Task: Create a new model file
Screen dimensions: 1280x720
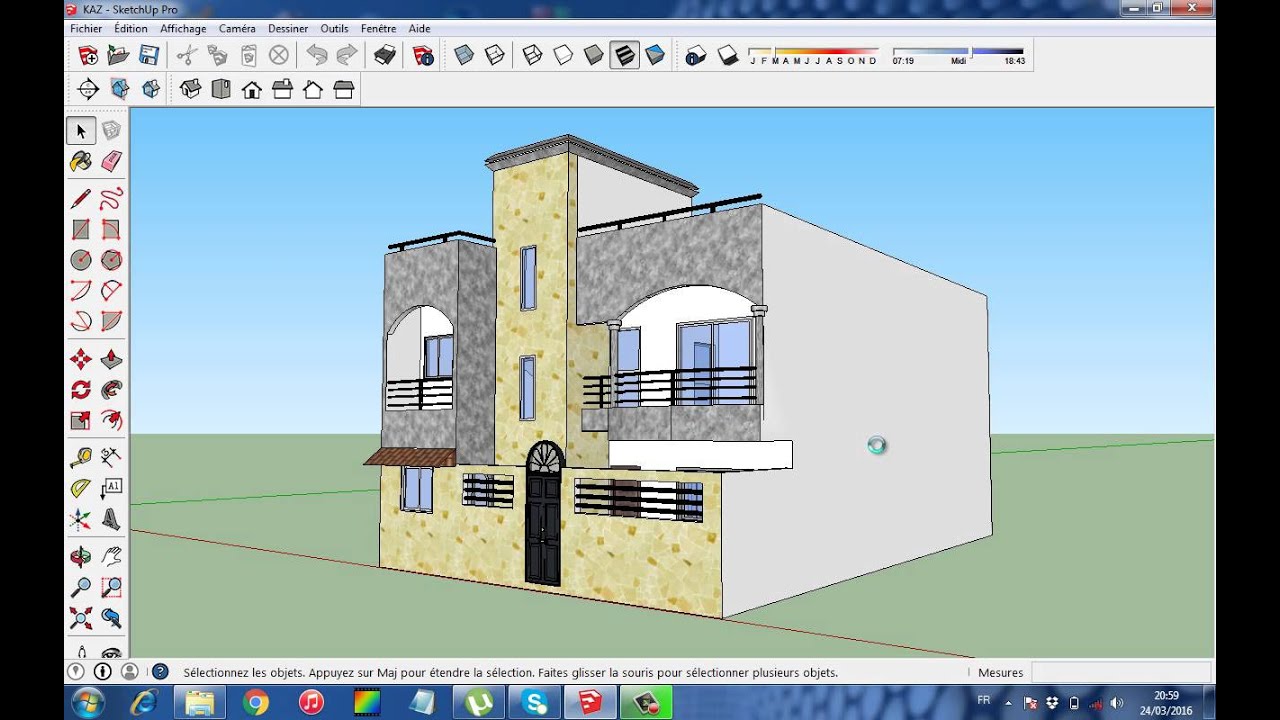Action: [88, 56]
